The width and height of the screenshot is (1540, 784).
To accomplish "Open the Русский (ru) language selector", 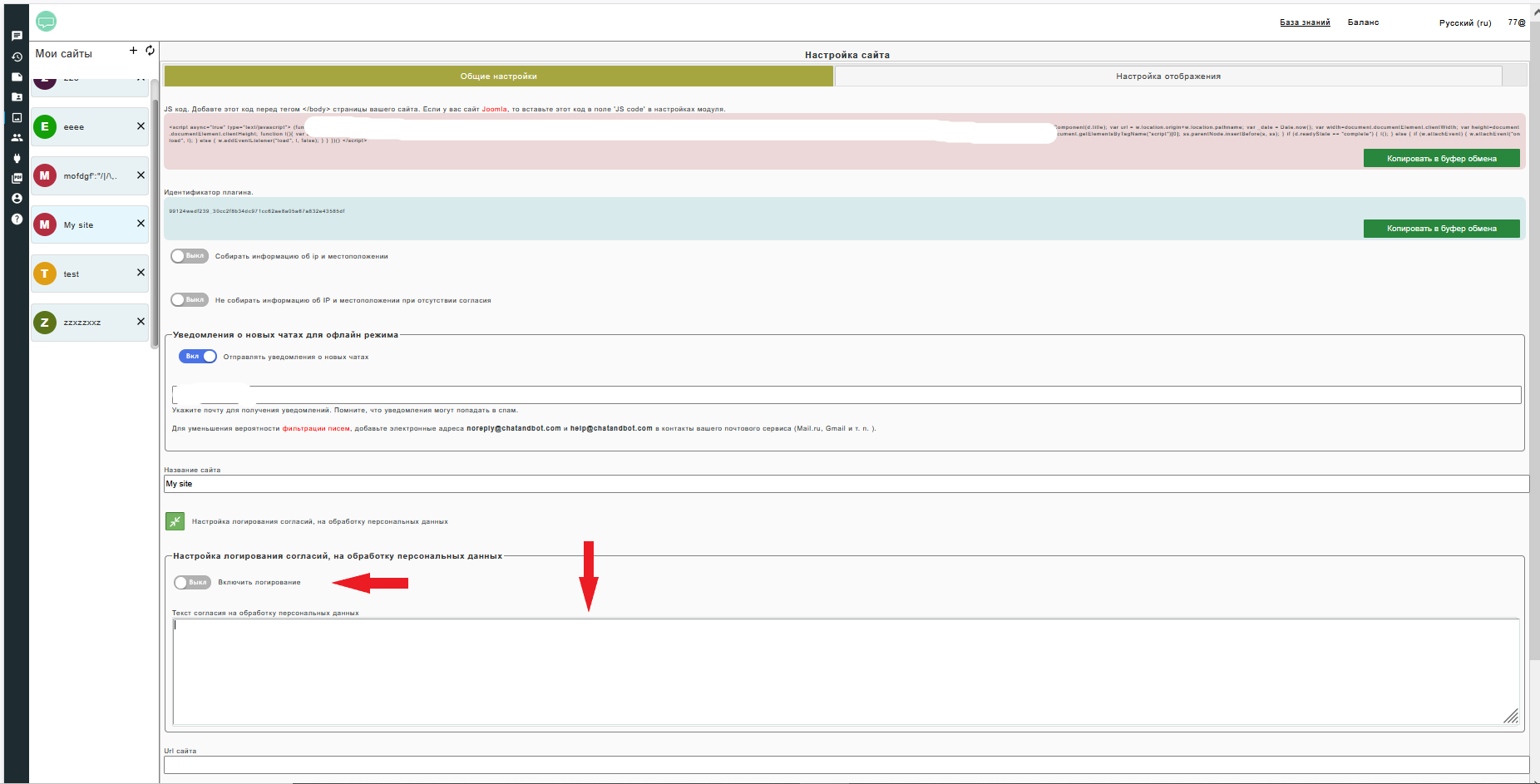I will (x=1464, y=23).
